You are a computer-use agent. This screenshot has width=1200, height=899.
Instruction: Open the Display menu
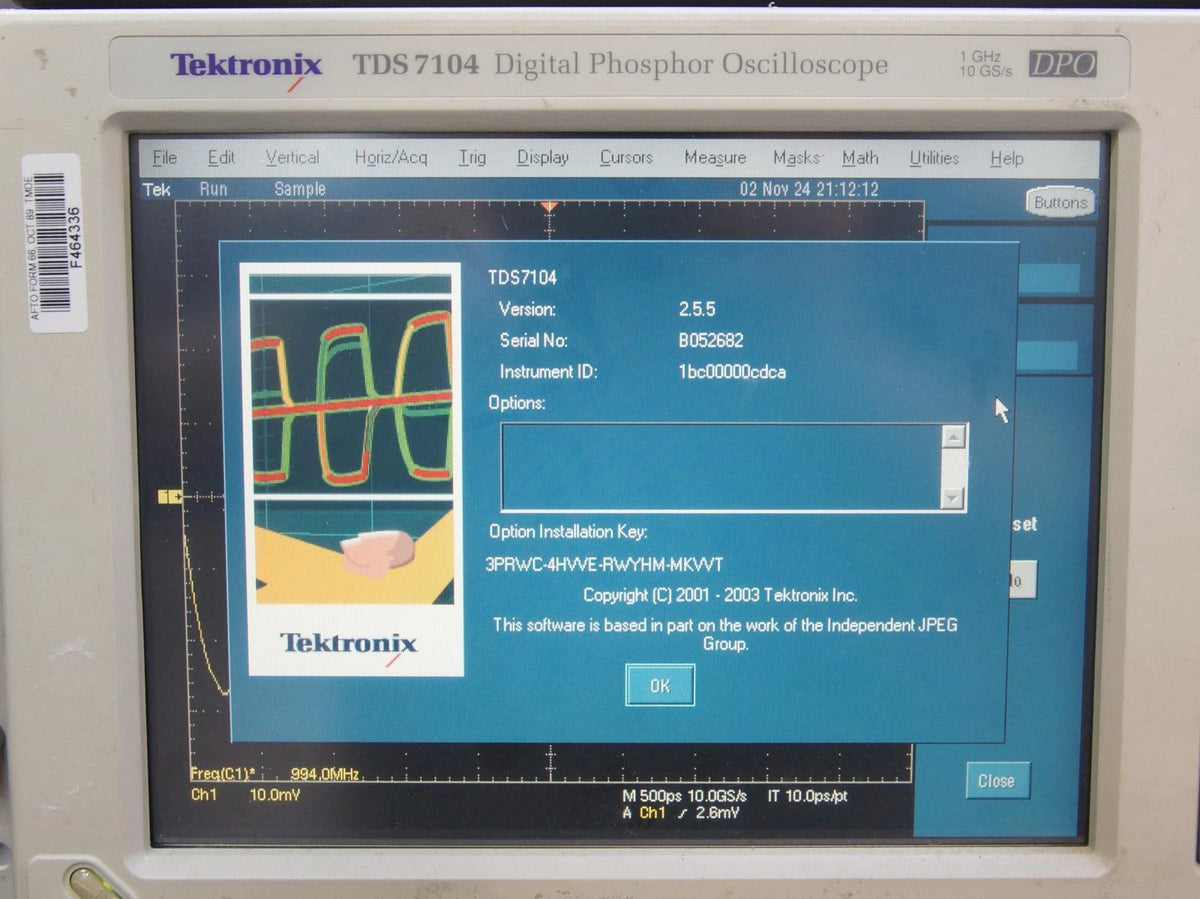(x=543, y=158)
